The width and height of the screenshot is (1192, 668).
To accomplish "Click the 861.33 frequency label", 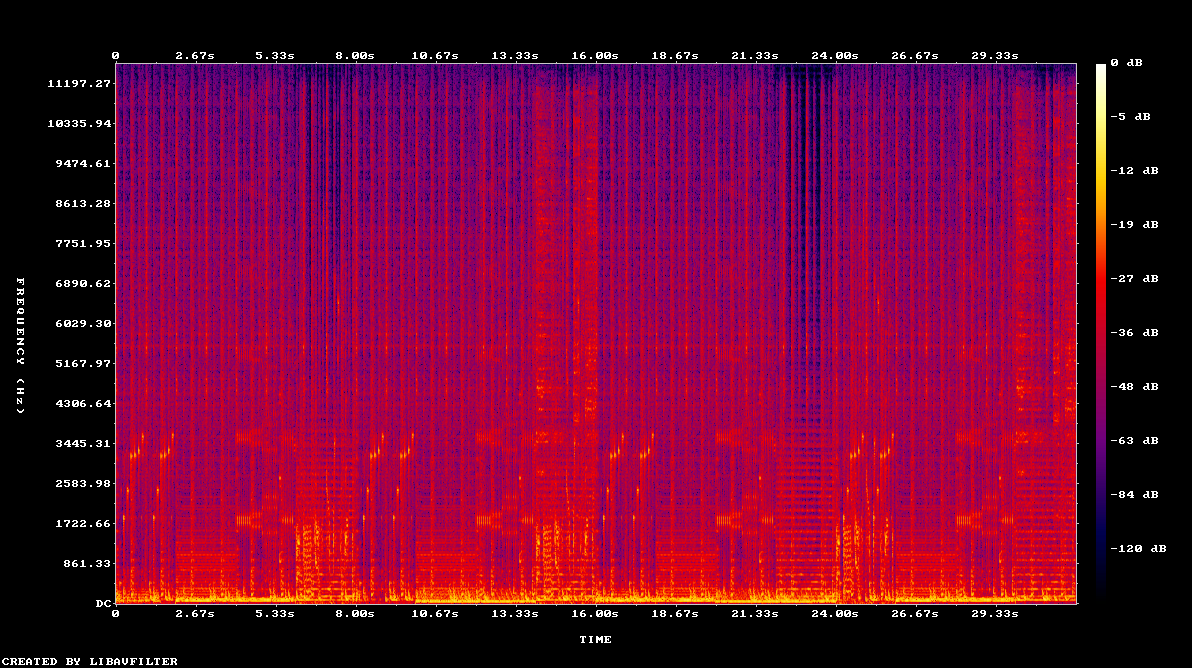I will click(87, 563).
